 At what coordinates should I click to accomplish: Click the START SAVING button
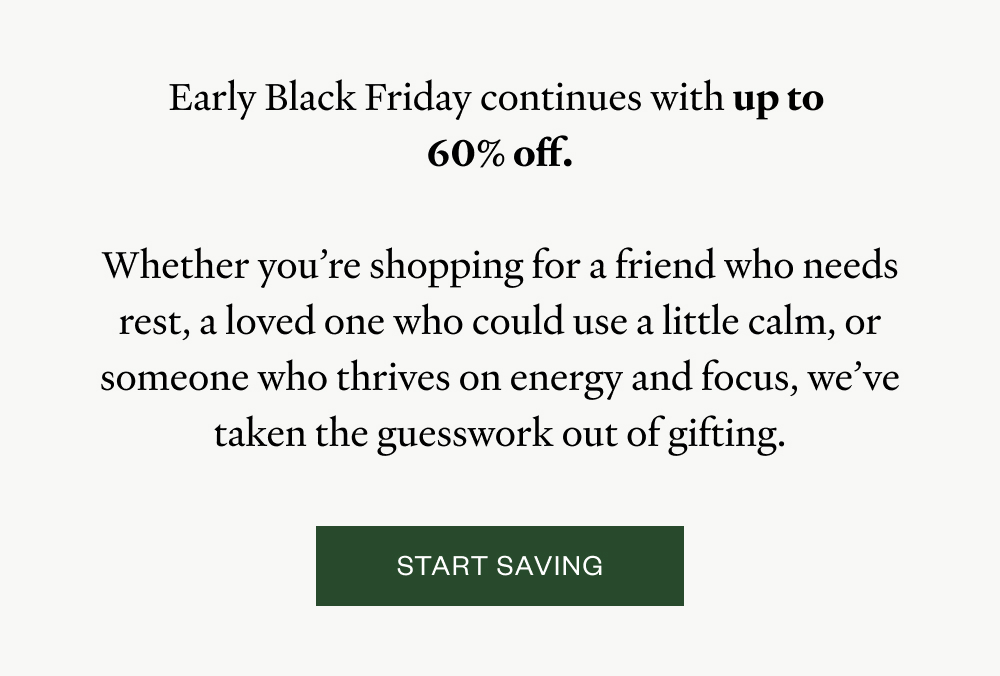point(500,566)
